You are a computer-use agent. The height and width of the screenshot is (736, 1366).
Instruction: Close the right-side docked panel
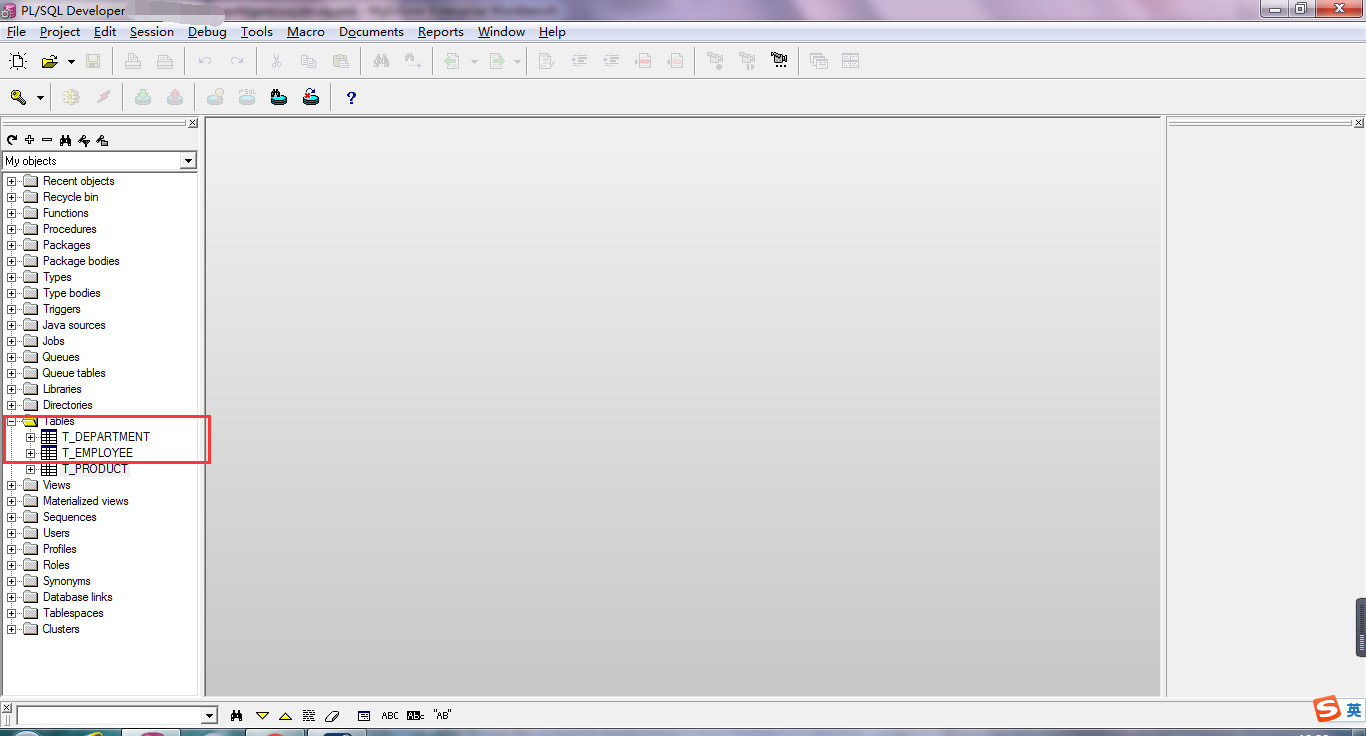point(1359,123)
